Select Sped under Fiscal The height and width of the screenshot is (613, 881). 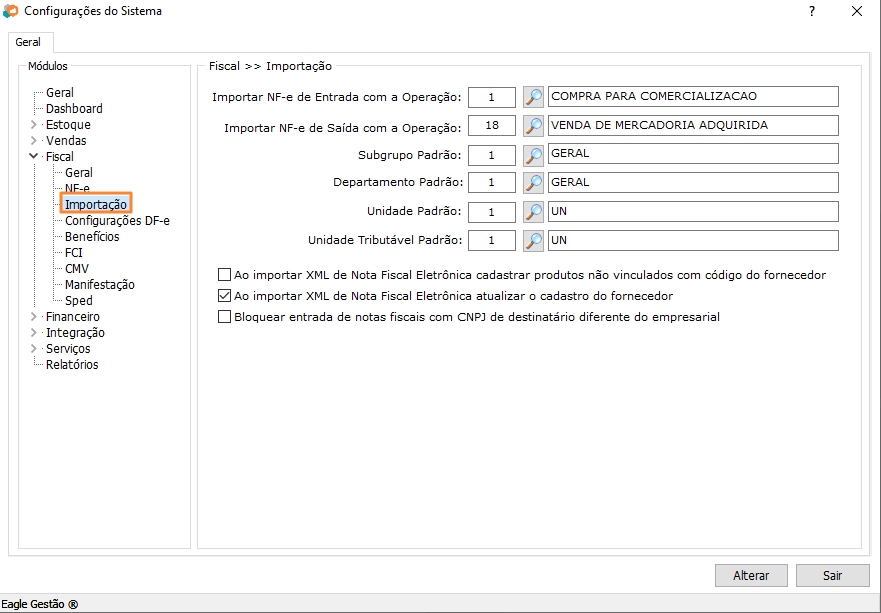(x=79, y=301)
